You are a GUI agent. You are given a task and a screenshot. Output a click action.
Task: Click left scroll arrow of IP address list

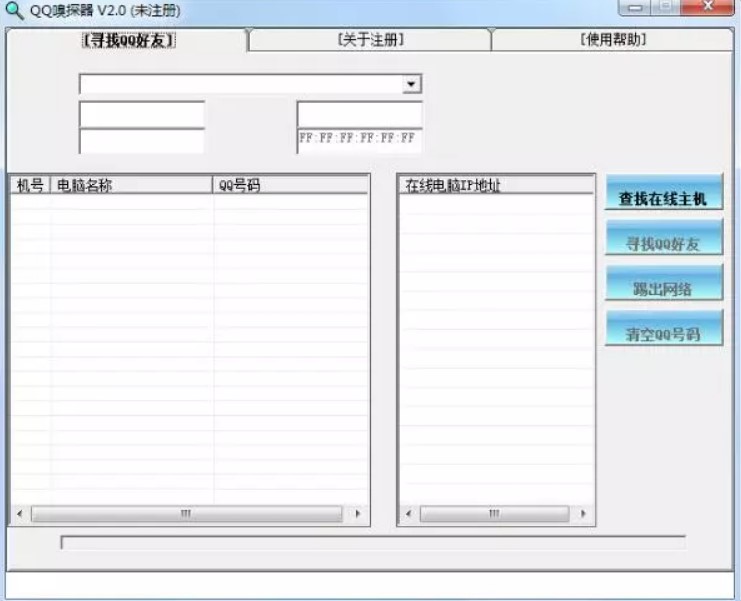[409, 514]
